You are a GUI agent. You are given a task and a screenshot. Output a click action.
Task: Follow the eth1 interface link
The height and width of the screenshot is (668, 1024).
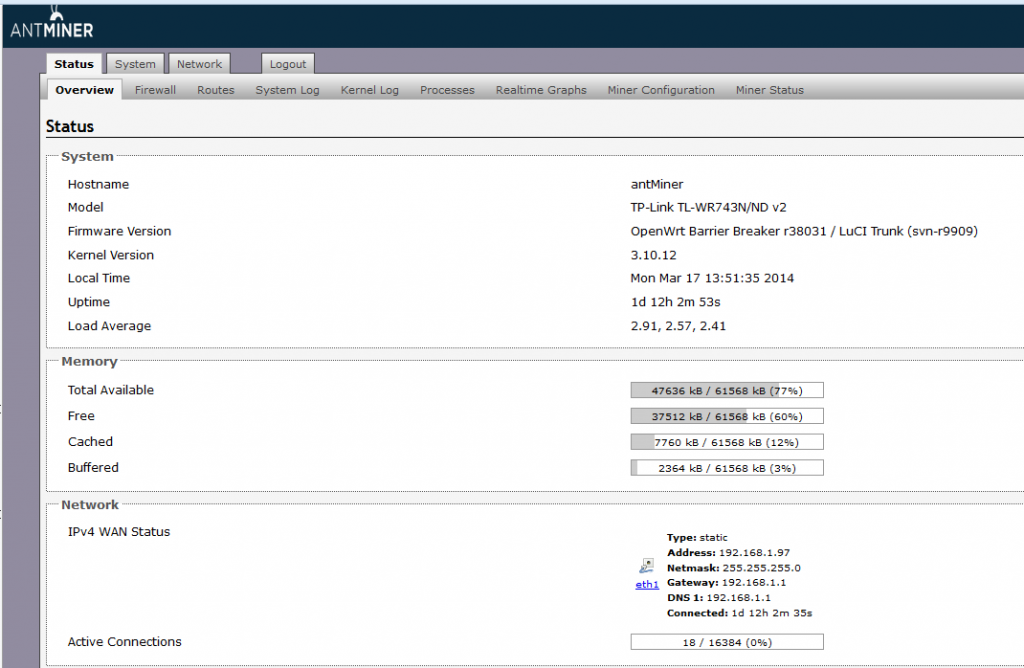[647, 584]
